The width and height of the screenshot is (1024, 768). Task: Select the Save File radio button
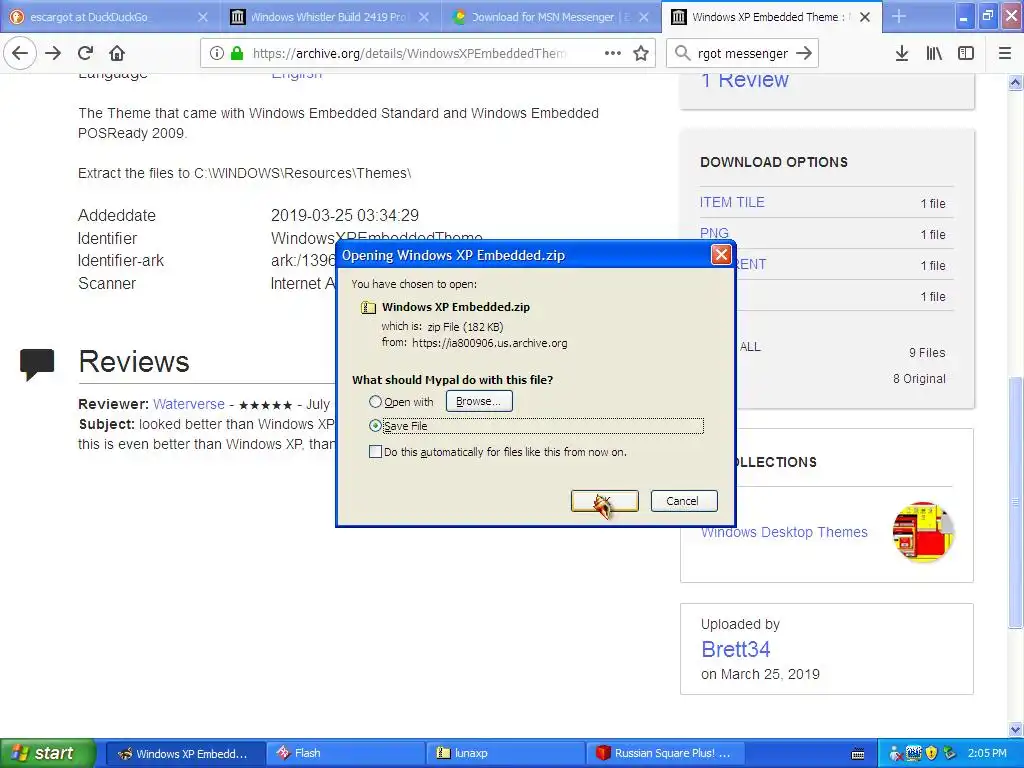(x=376, y=426)
